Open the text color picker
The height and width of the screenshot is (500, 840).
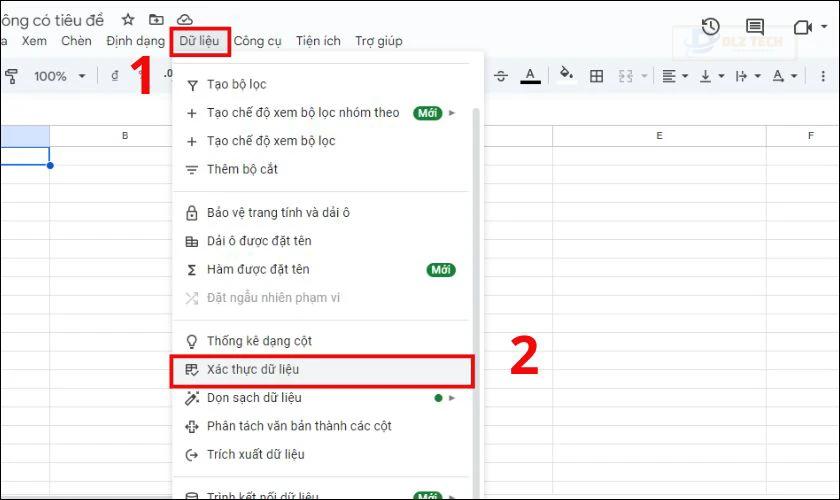point(530,76)
